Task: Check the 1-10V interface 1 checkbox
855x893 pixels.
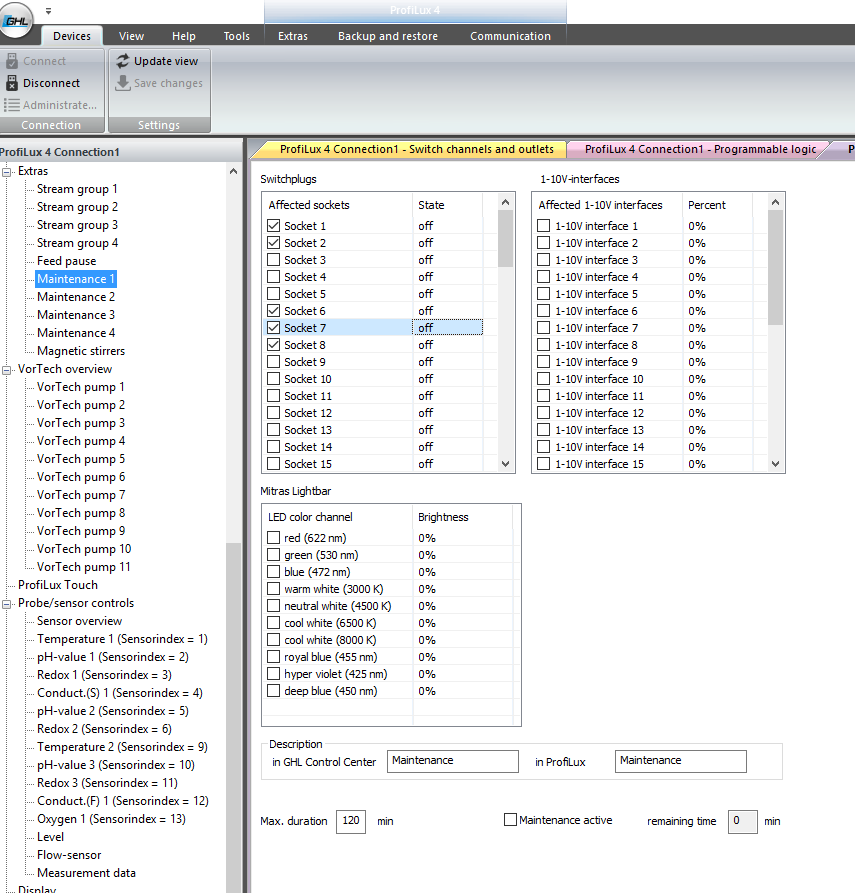Action: click(543, 226)
